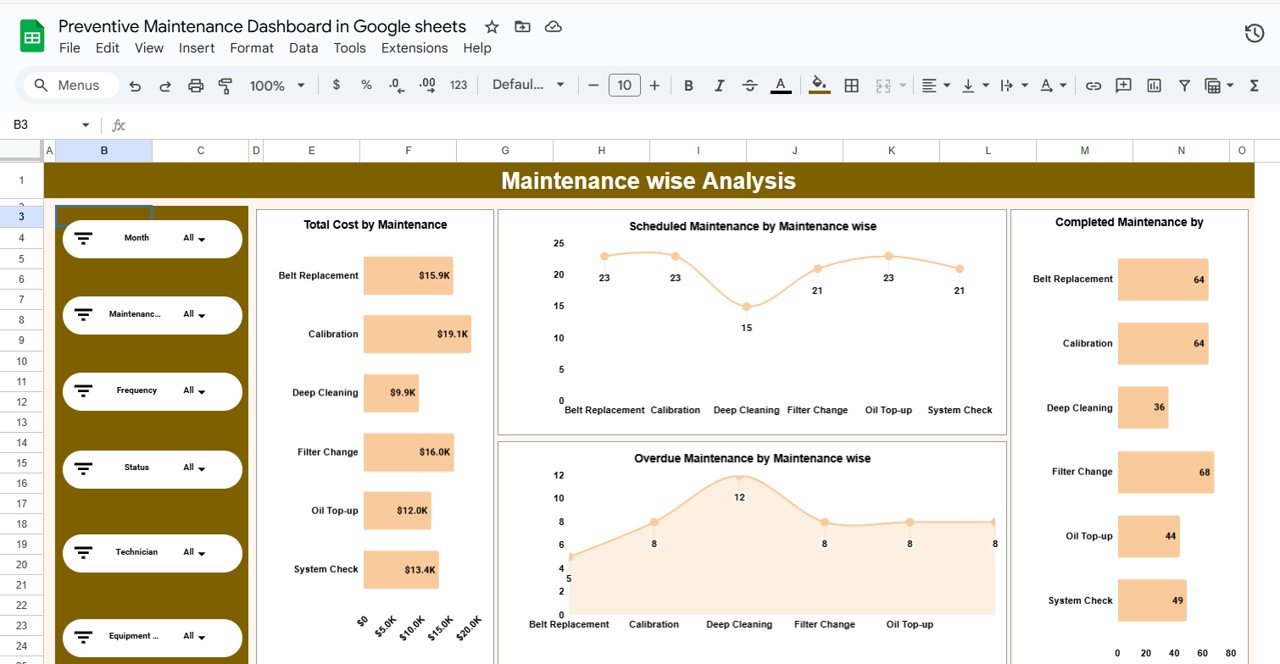This screenshot has width=1280, height=664.
Task: Open the insert chart tool
Action: [1153, 85]
